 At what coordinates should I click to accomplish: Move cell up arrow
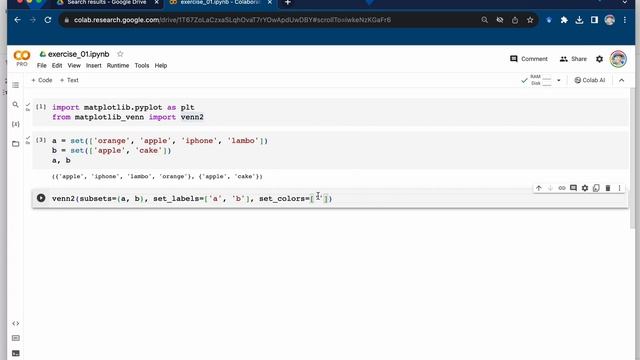(x=539, y=188)
